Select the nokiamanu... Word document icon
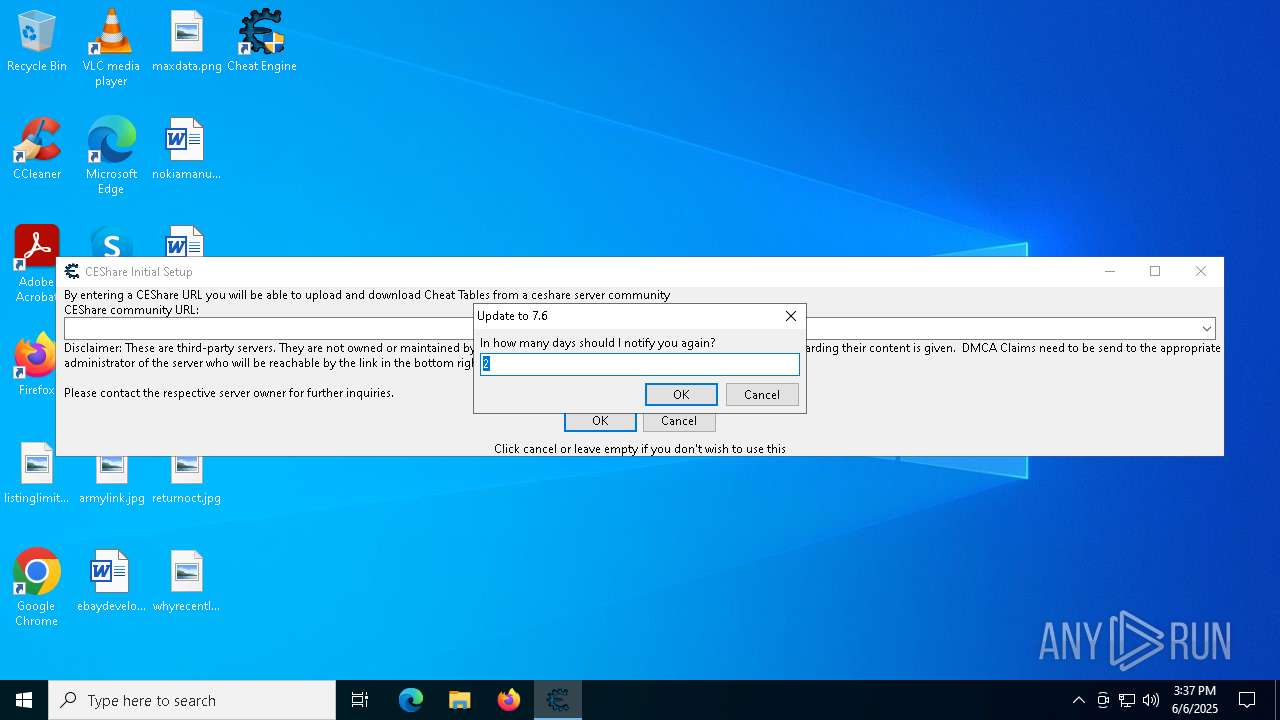 coord(187,149)
